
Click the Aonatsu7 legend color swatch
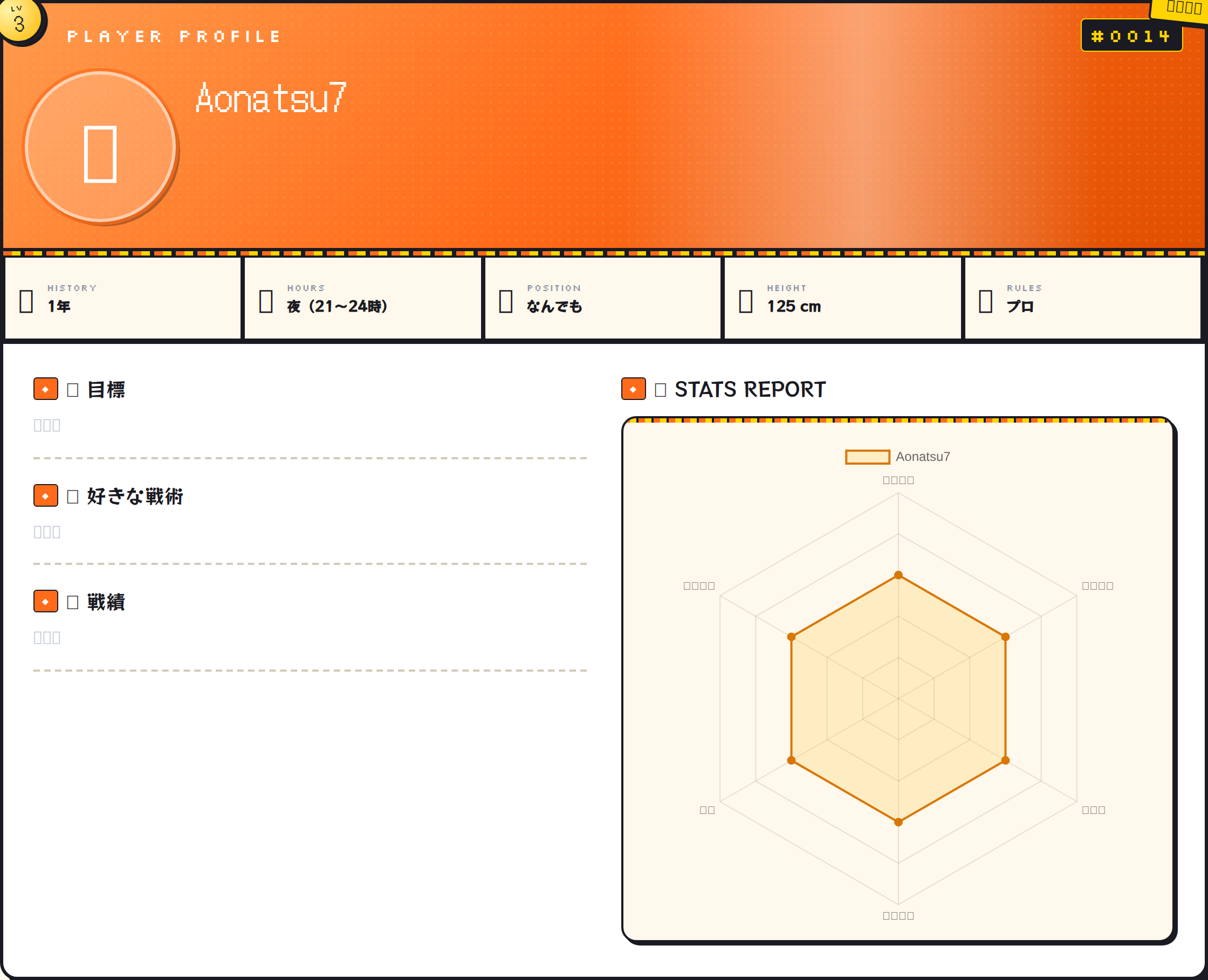click(x=867, y=457)
